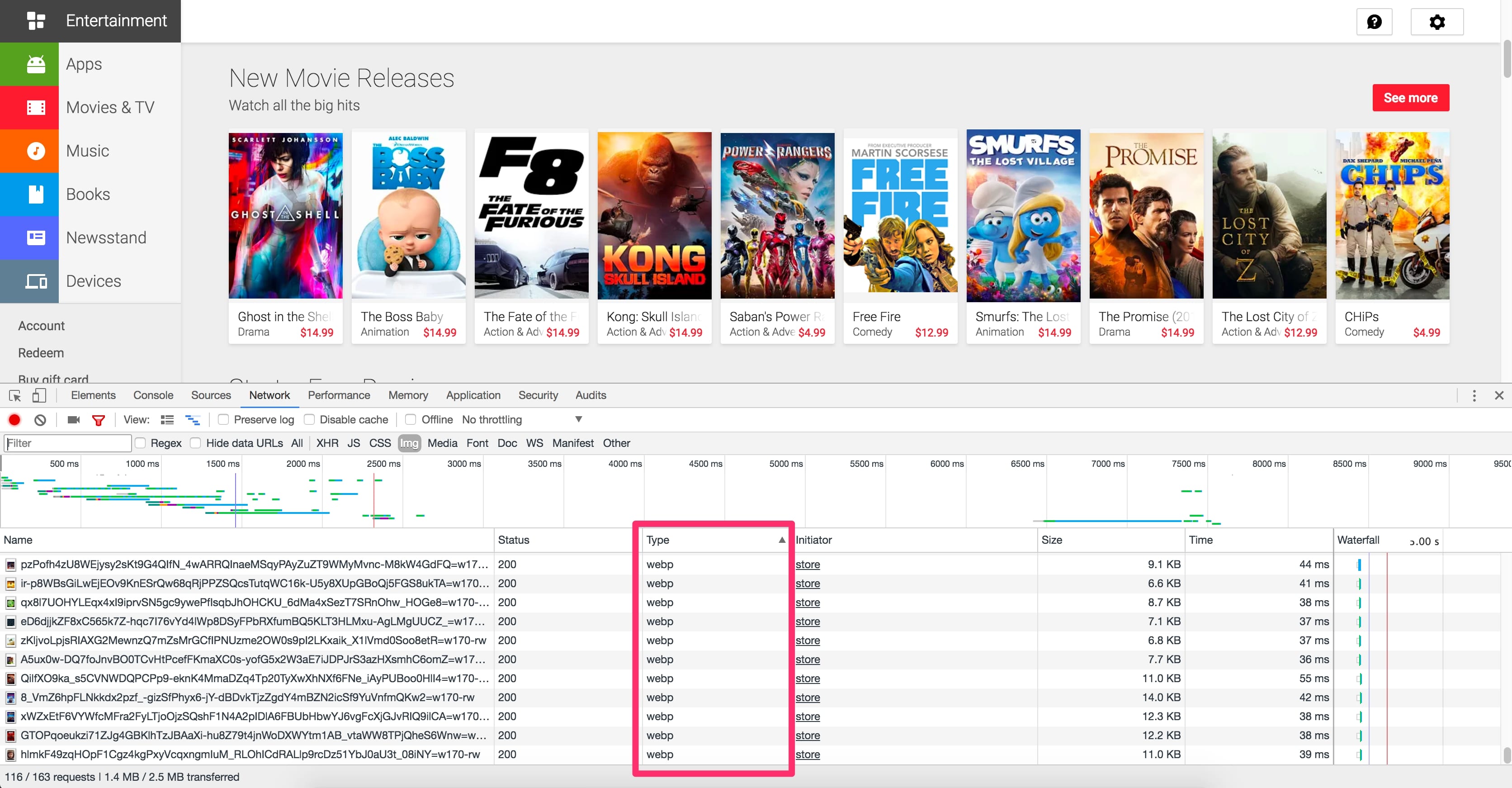Click the capture screenshots camera icon
Viewport: 1512px width, 788px height.
[x=73, y=419]
